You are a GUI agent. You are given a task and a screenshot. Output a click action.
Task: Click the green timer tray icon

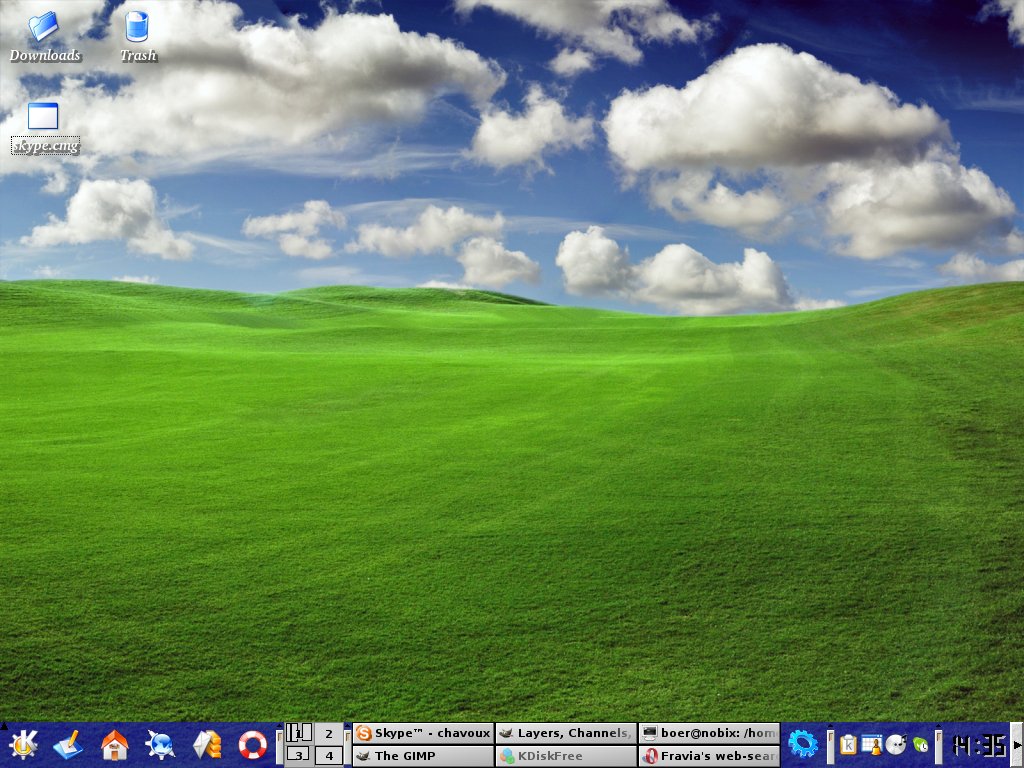920,744
